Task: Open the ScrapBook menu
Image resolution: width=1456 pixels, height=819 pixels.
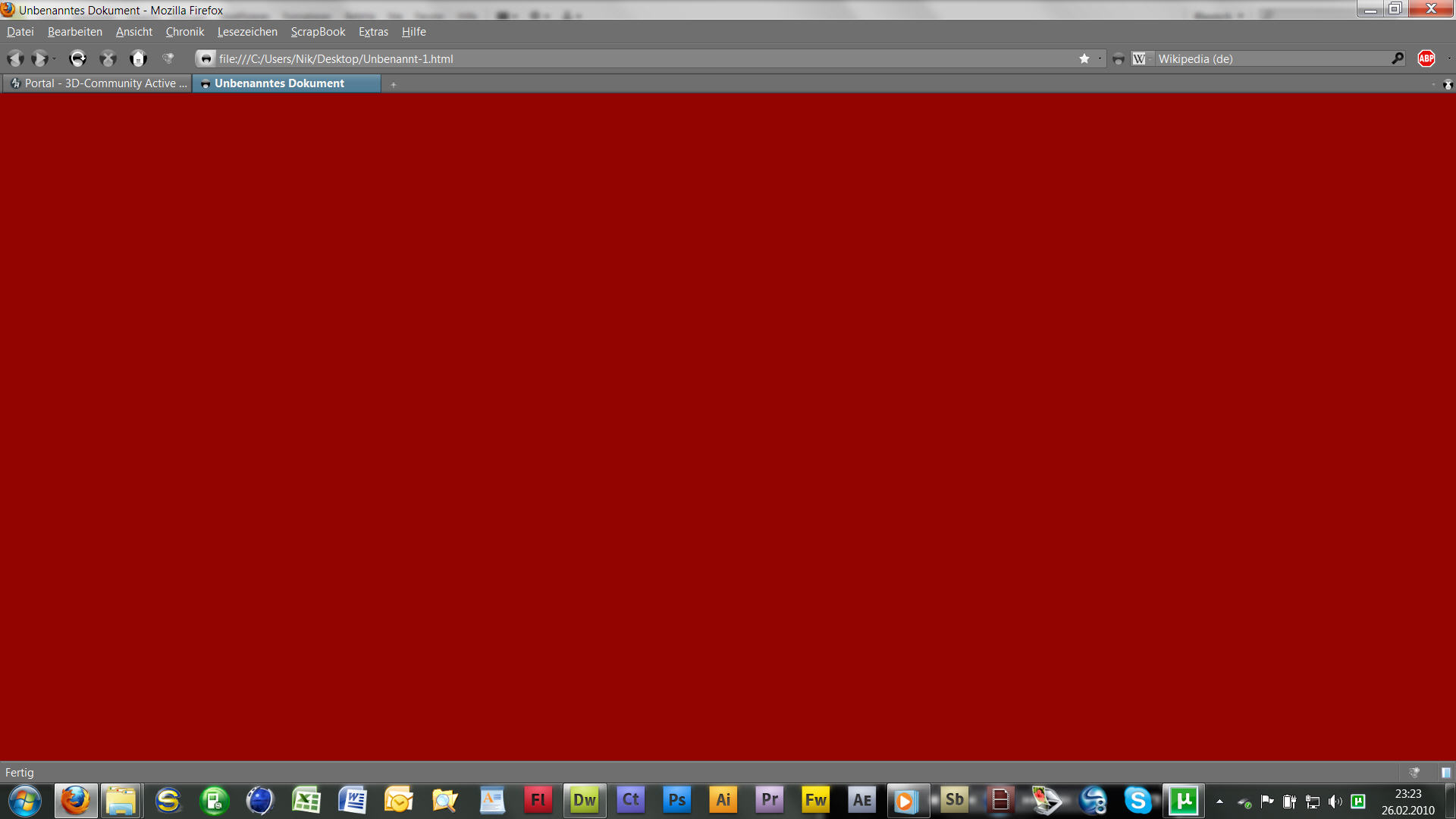Action: click(318, 32)
